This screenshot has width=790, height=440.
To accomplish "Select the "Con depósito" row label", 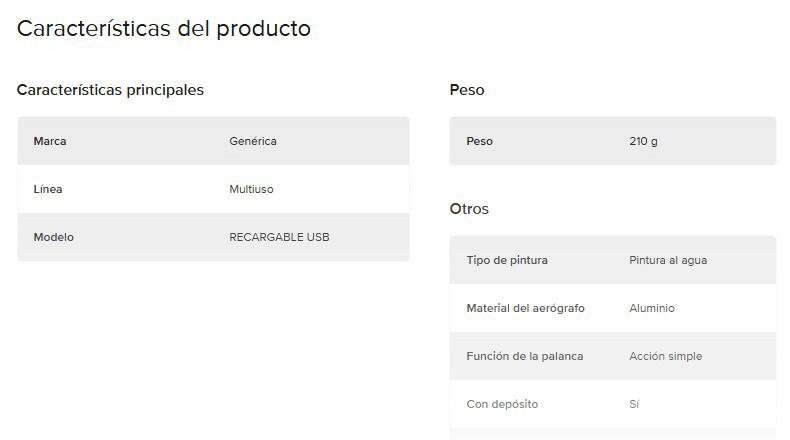I will [502, 404].
